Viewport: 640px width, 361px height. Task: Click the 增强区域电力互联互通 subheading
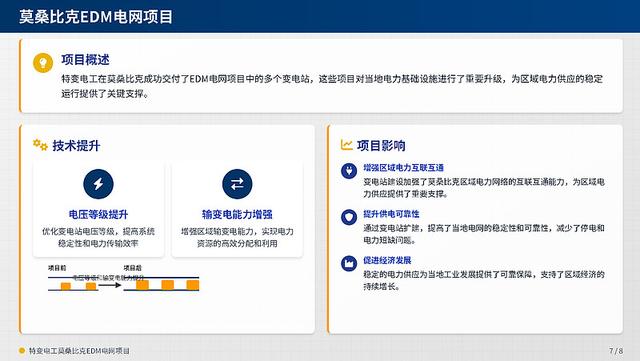point(404,167)
